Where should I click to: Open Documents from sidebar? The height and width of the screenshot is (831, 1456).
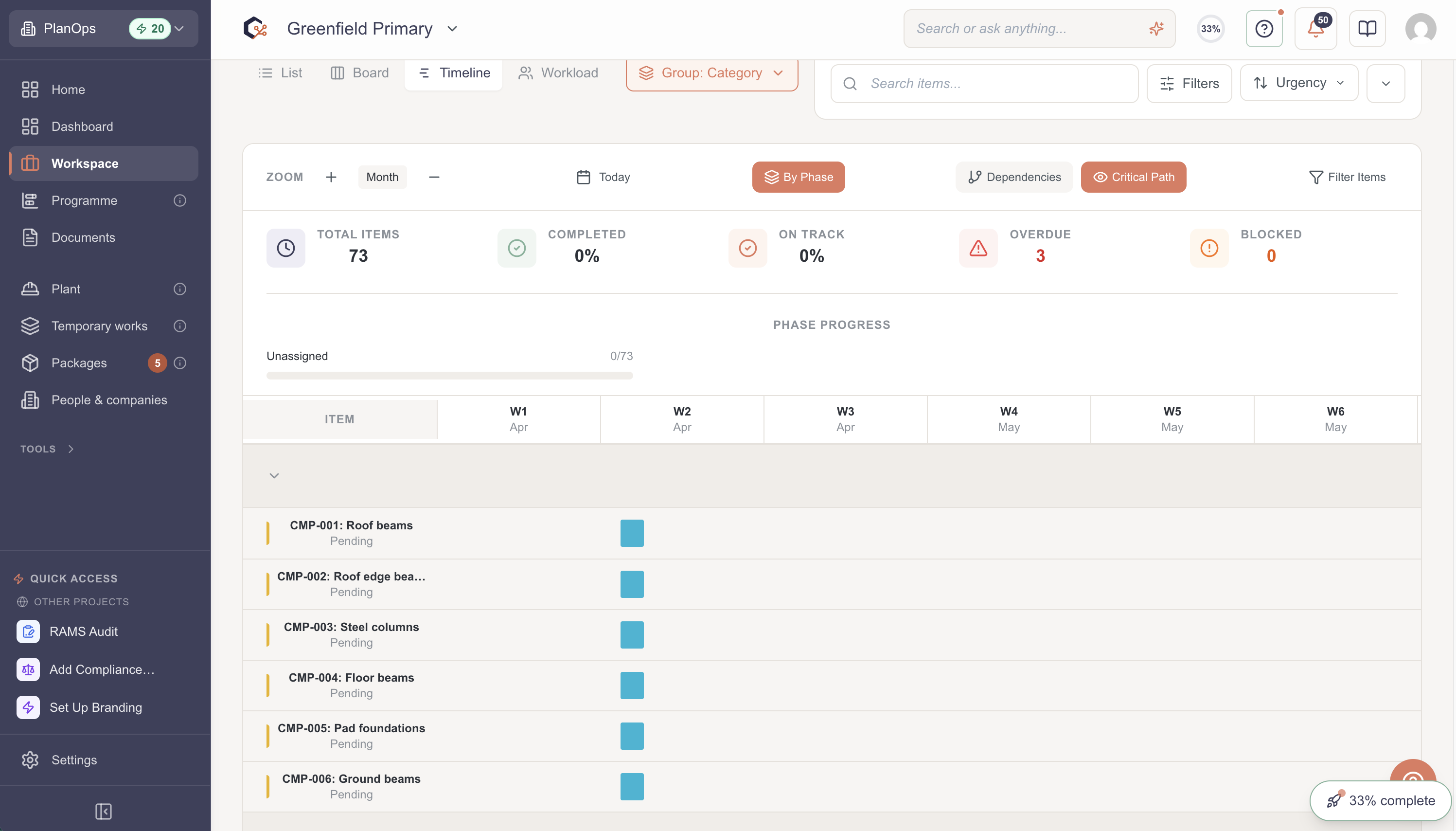click(x=103, y=237)
